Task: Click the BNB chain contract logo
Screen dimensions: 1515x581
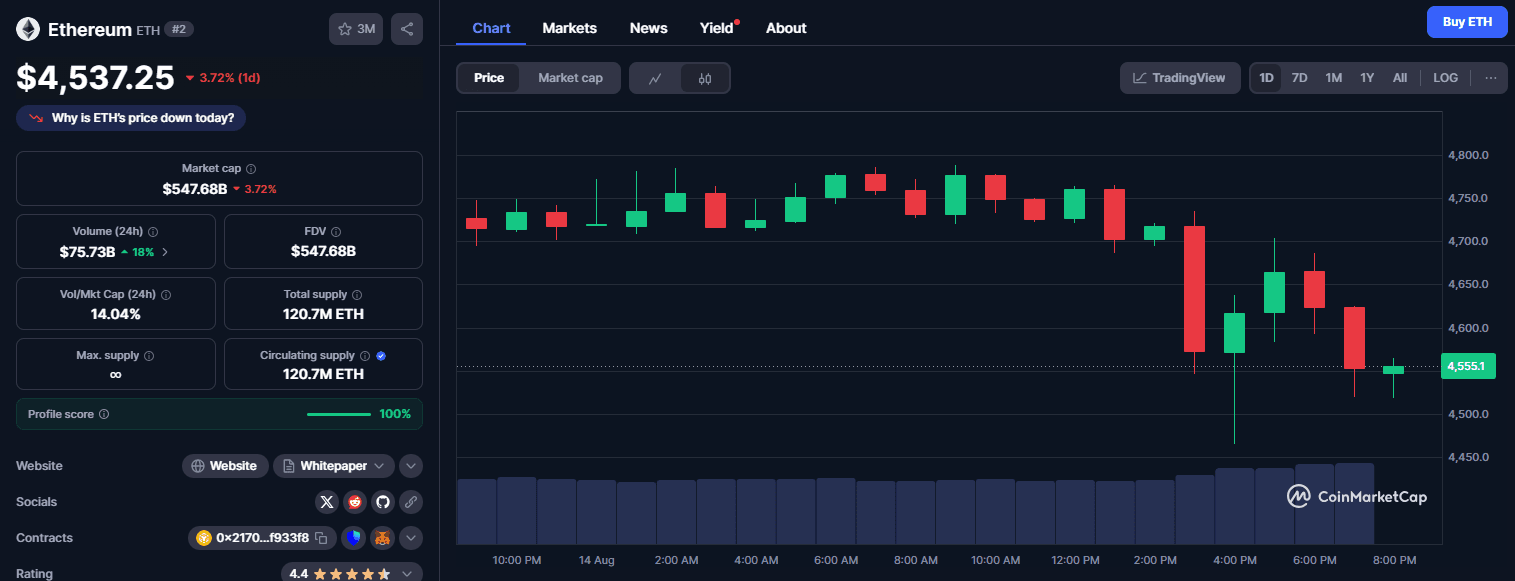Action: [204, 538]
